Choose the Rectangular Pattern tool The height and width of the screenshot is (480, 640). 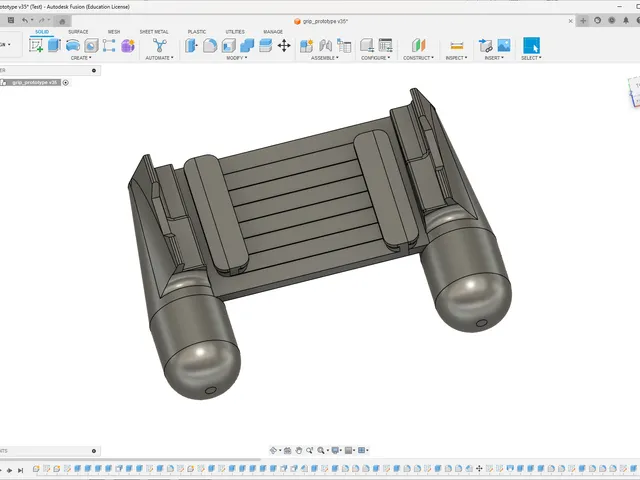(x=109, y=45)
